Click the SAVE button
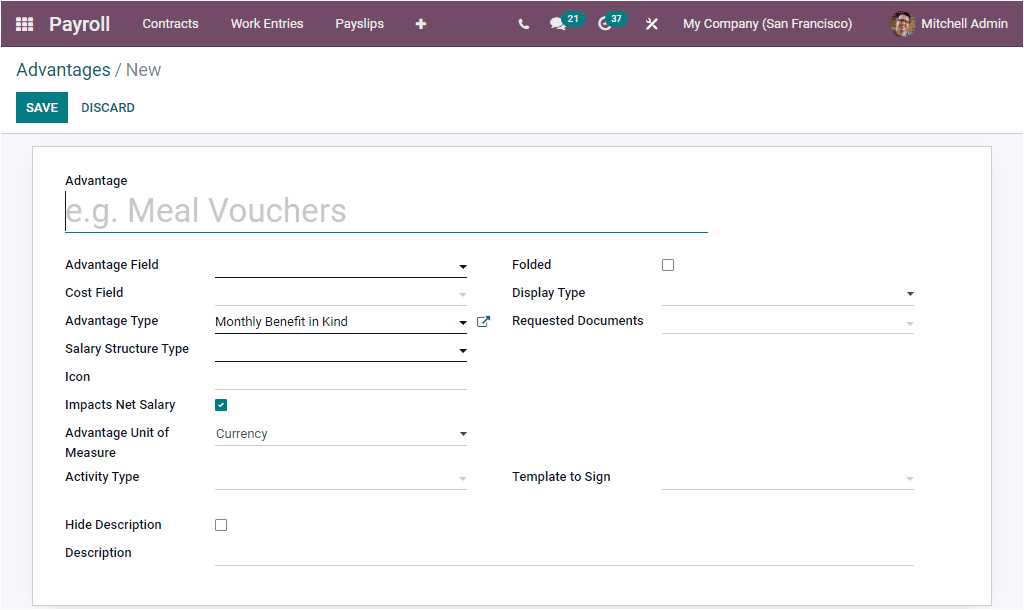This screenshot has height=610, width=1024. click(x=41, y=107)
